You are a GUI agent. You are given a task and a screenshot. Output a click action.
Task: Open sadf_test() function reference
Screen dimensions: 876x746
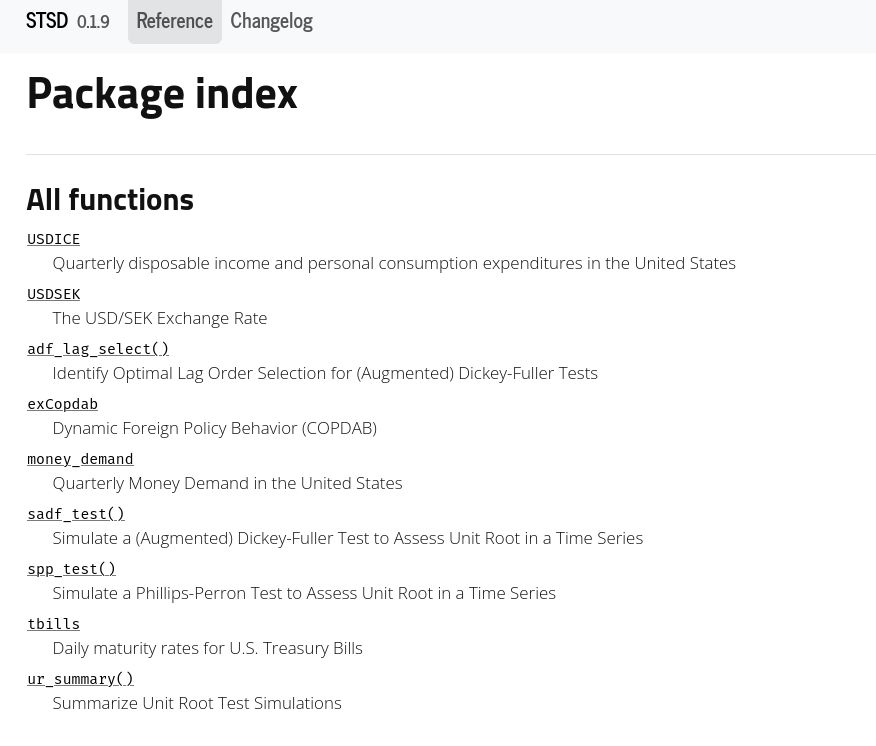[x=76, y=514]
